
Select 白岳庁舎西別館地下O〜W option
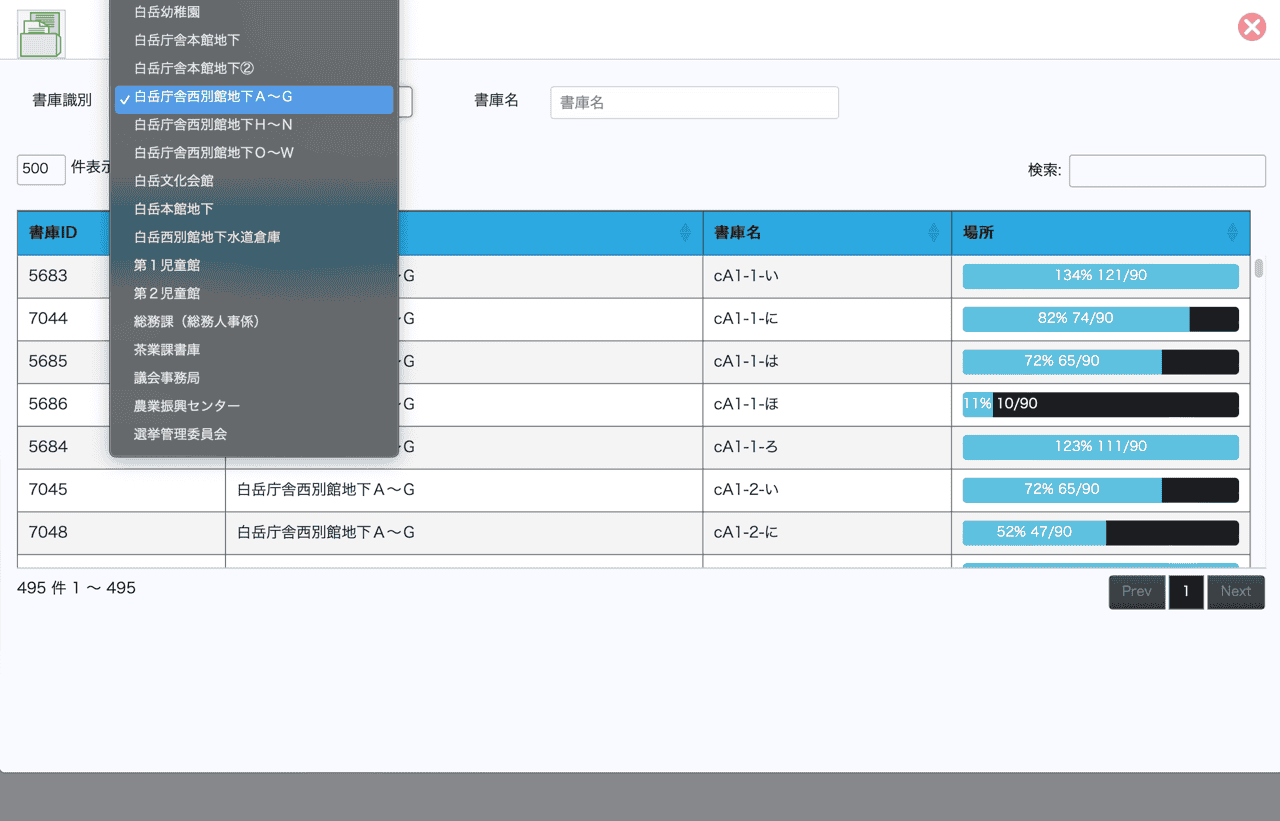pyautogui.click(x=213, y=153)
